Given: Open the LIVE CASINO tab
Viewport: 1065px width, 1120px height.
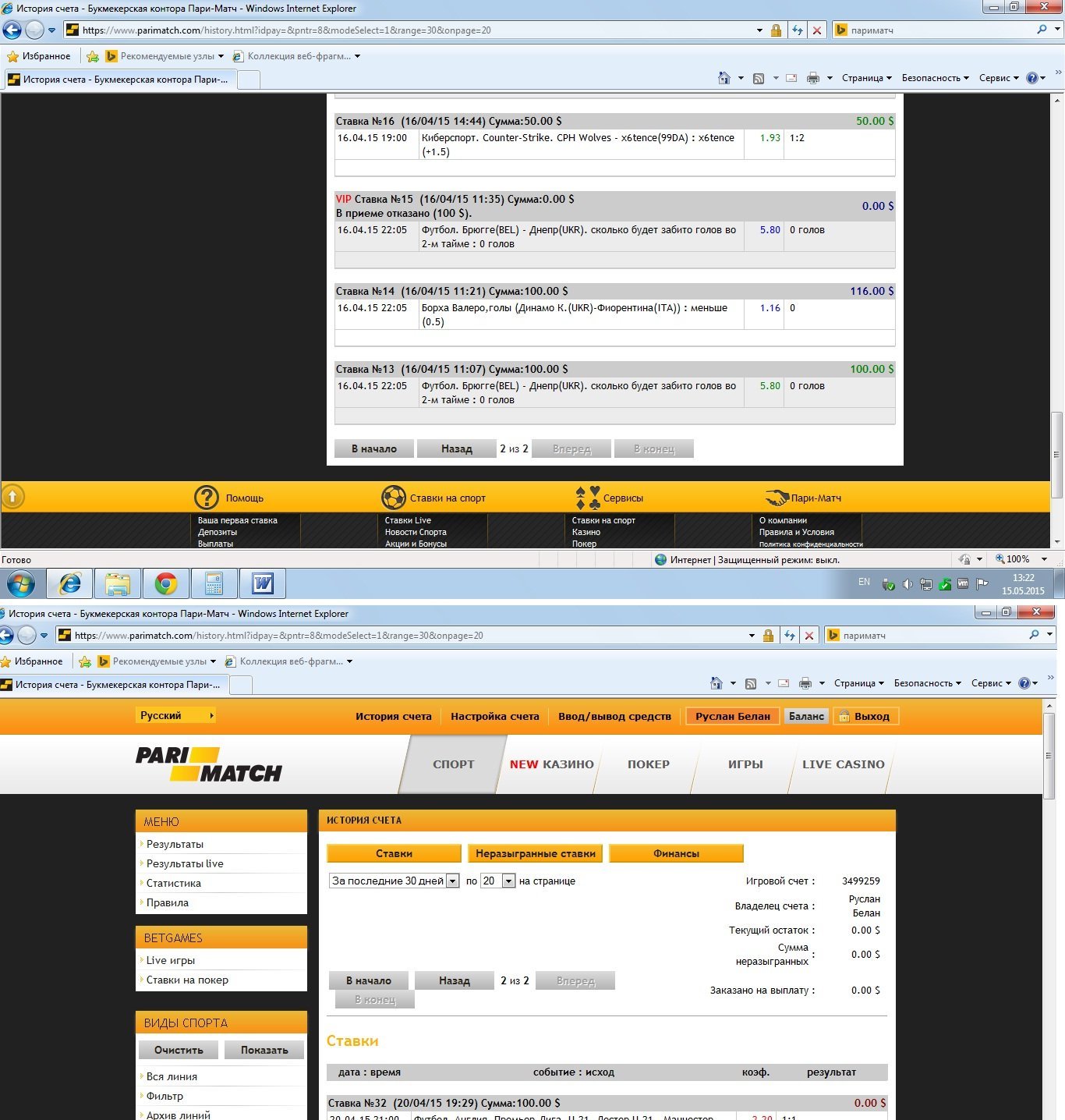Looking at the screenshot, I should click(843, 764).
